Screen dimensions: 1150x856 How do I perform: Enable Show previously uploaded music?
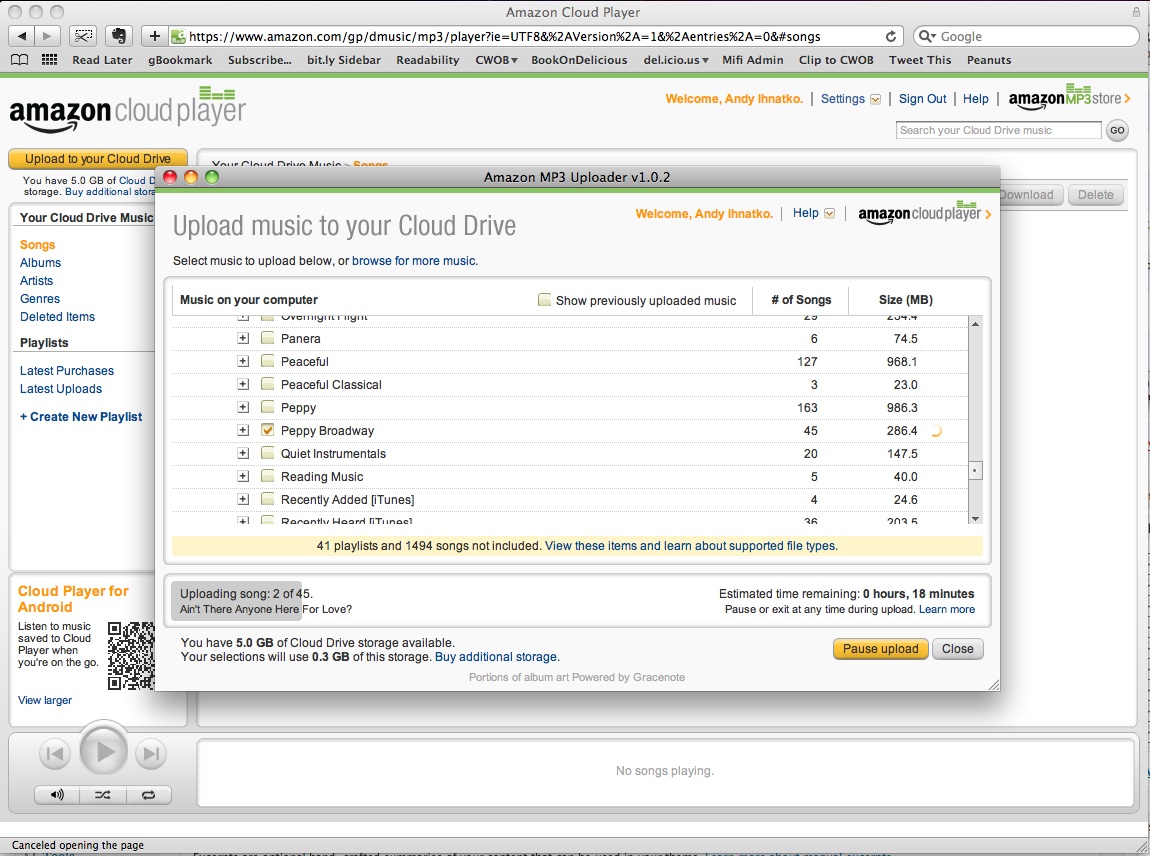click(545, 299)
